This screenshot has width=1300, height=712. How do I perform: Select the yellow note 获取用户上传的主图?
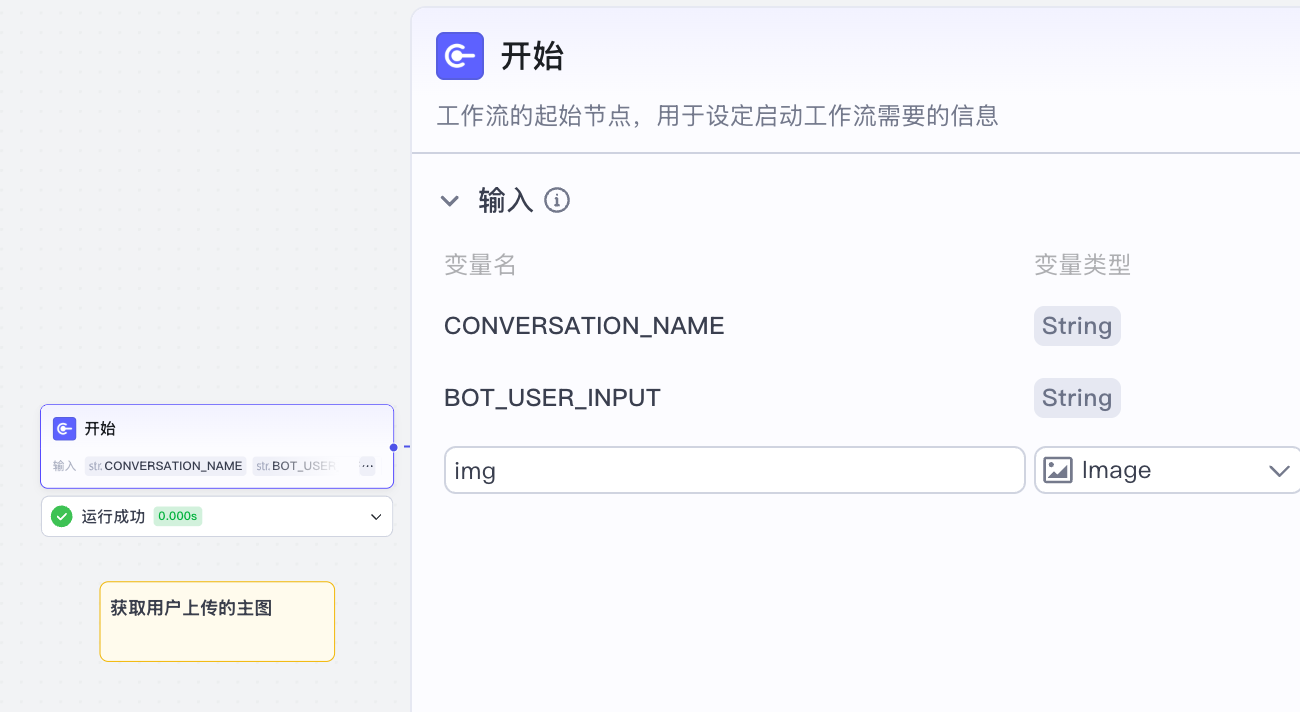tap(217, 621)
